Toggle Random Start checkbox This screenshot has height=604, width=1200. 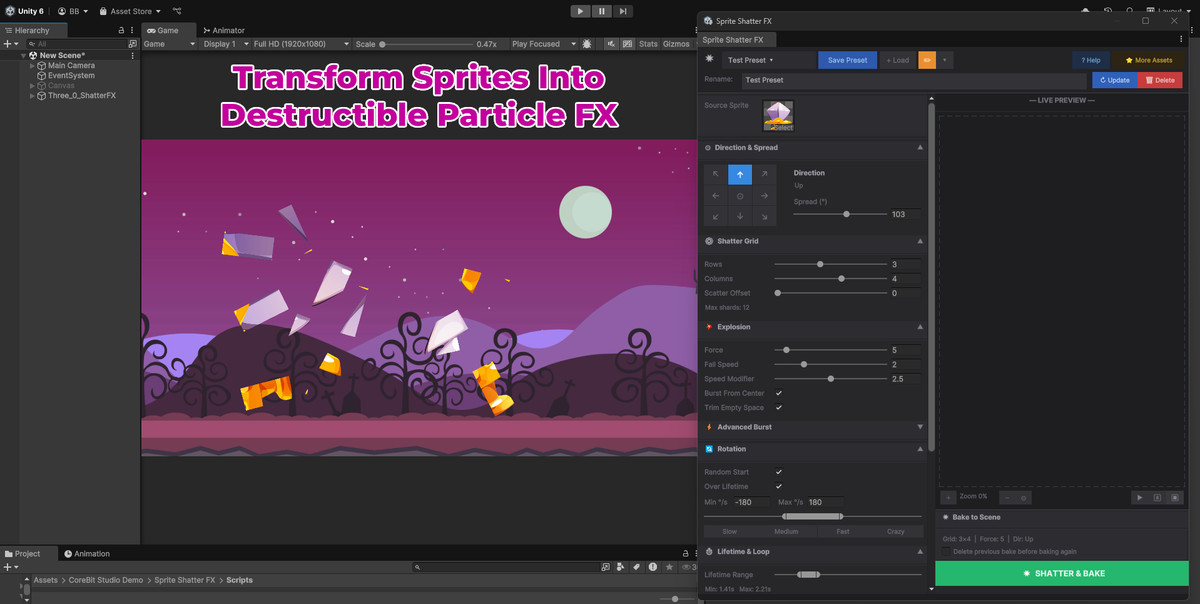pyautogui.click(x=779, y=472)
